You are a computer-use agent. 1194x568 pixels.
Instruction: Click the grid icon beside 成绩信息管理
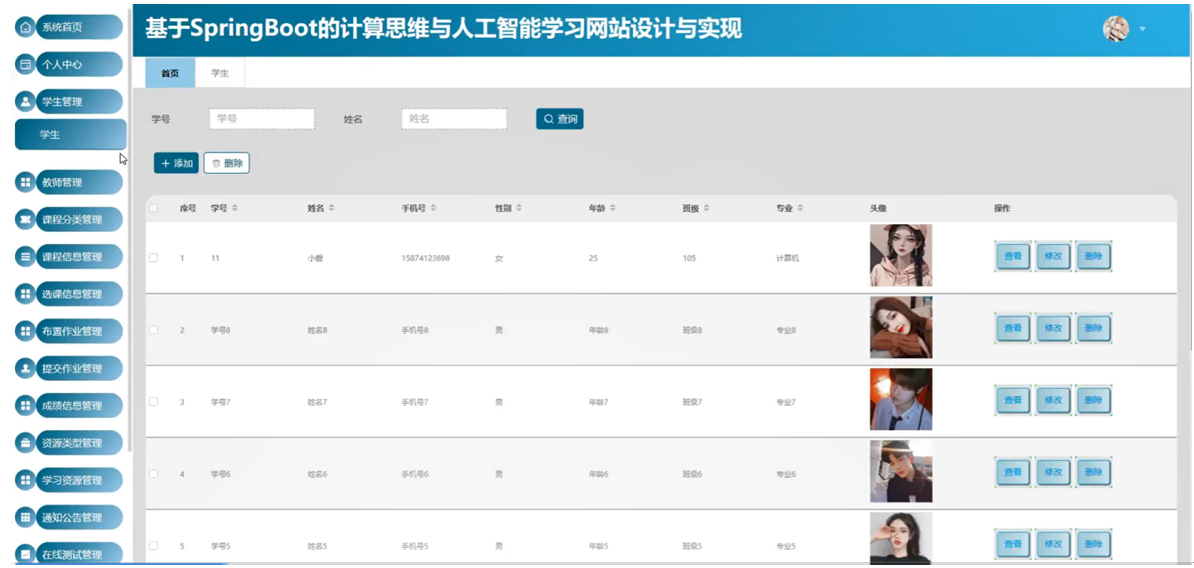(x=25, y=406)
